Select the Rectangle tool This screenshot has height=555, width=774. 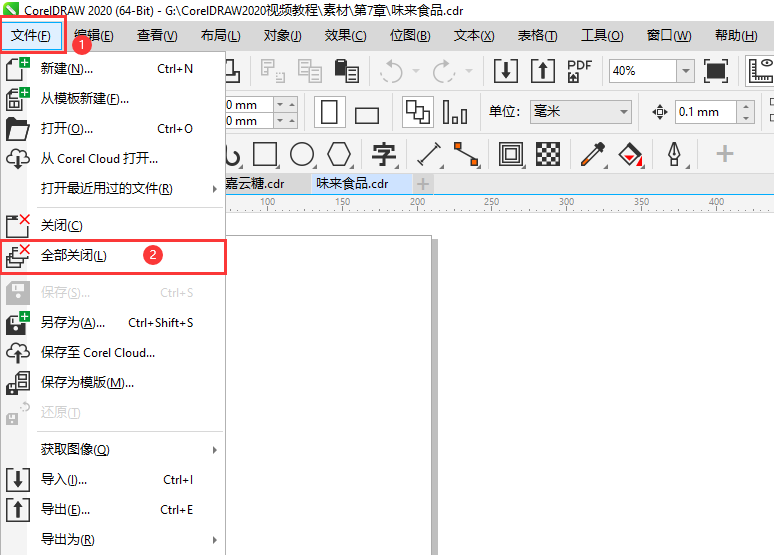click(x=265, y=155)
